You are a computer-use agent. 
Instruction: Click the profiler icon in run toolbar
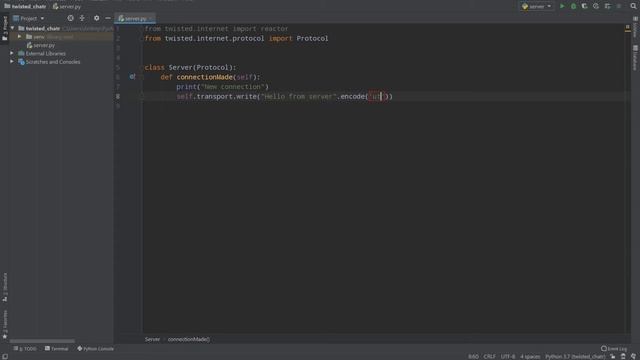[596, 6]
